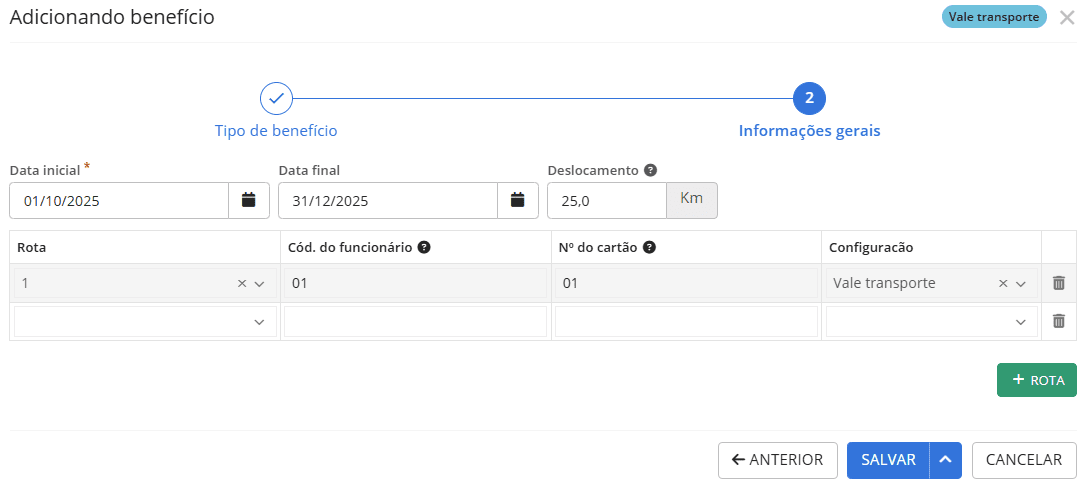The height and width of the screenshot is (484, 1087).
Task: Click the Salvar button
Action: click(x=888, y=460)
